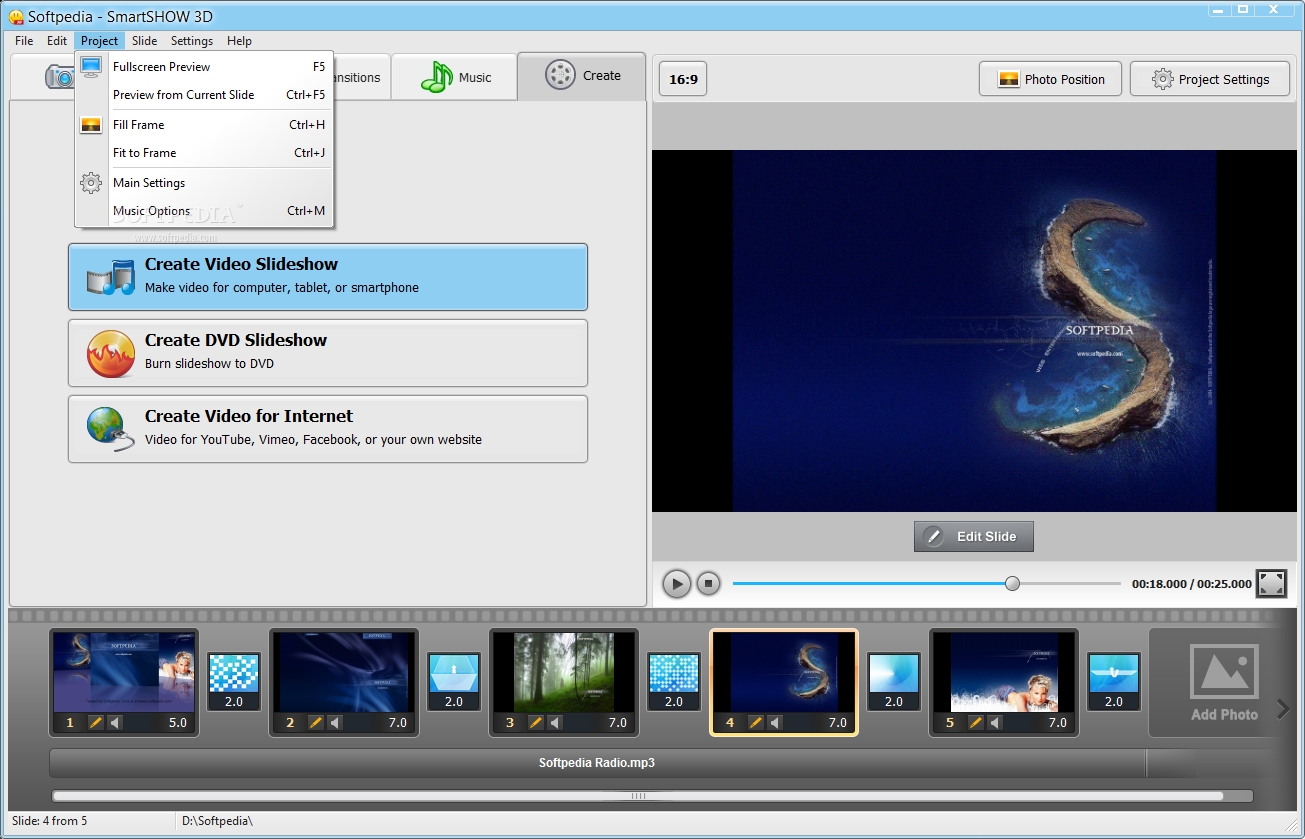The image size is (1305, 839).
Task: Open the transition after slide 5
Action: [x=1114, y=682]
